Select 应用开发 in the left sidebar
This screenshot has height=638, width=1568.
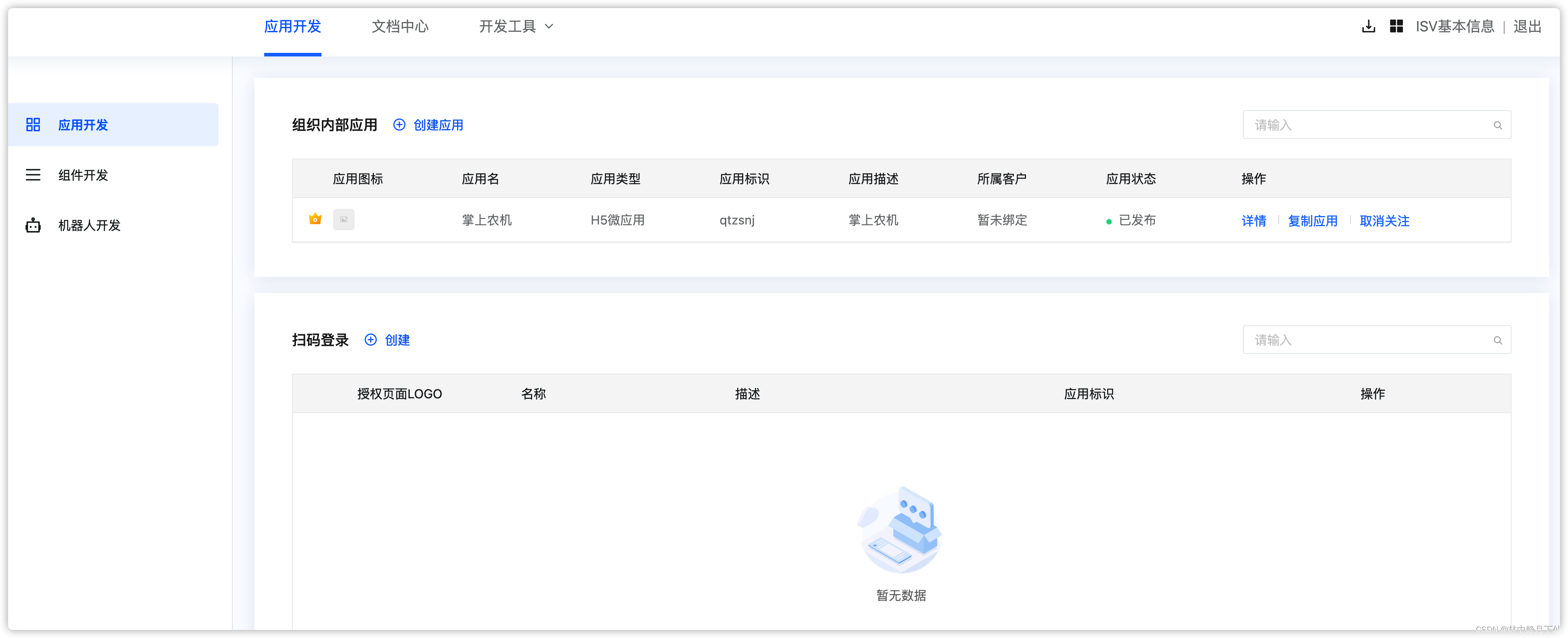coord(83,125)
